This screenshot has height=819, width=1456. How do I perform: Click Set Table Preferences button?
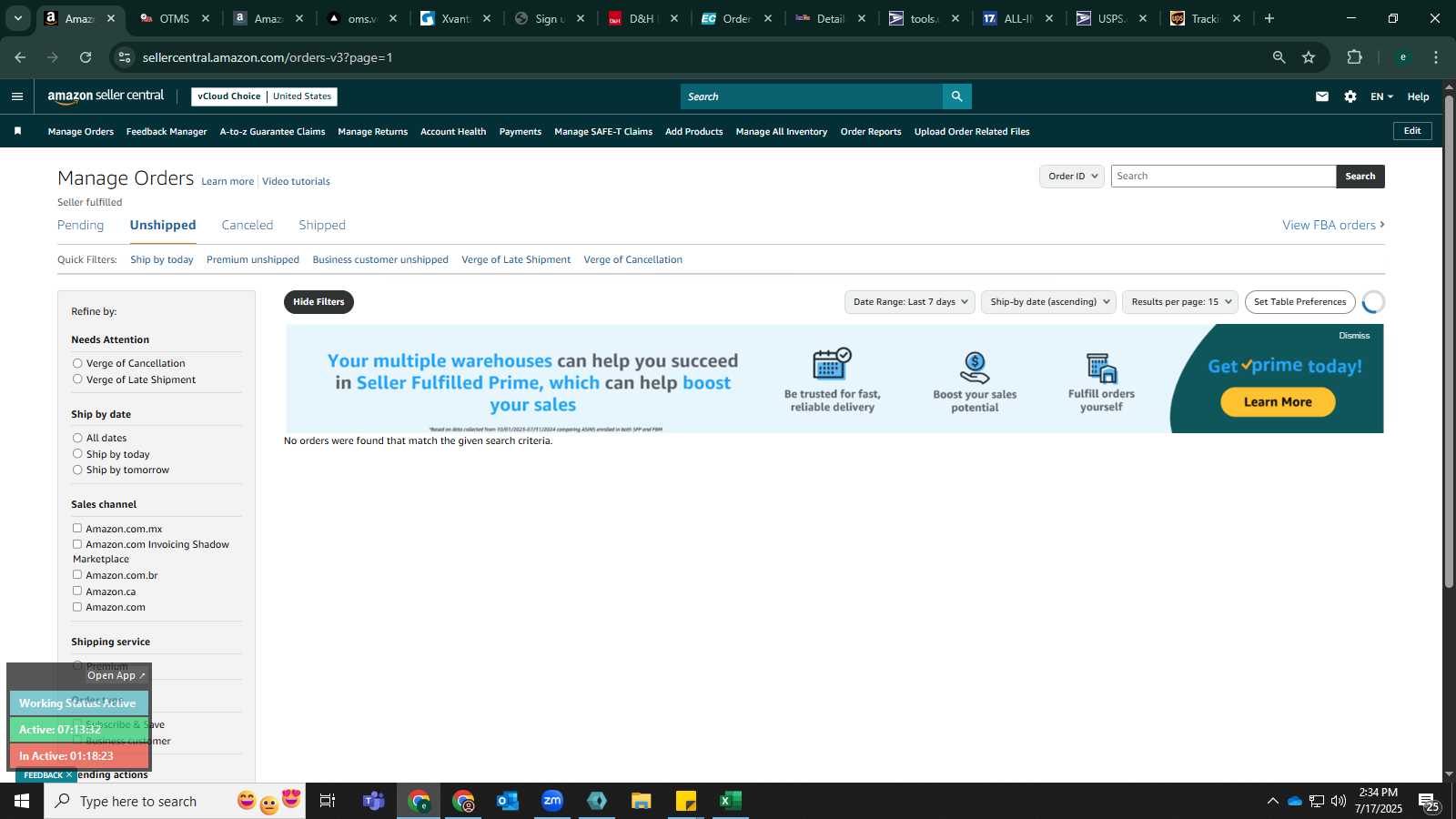[1299, 302]
